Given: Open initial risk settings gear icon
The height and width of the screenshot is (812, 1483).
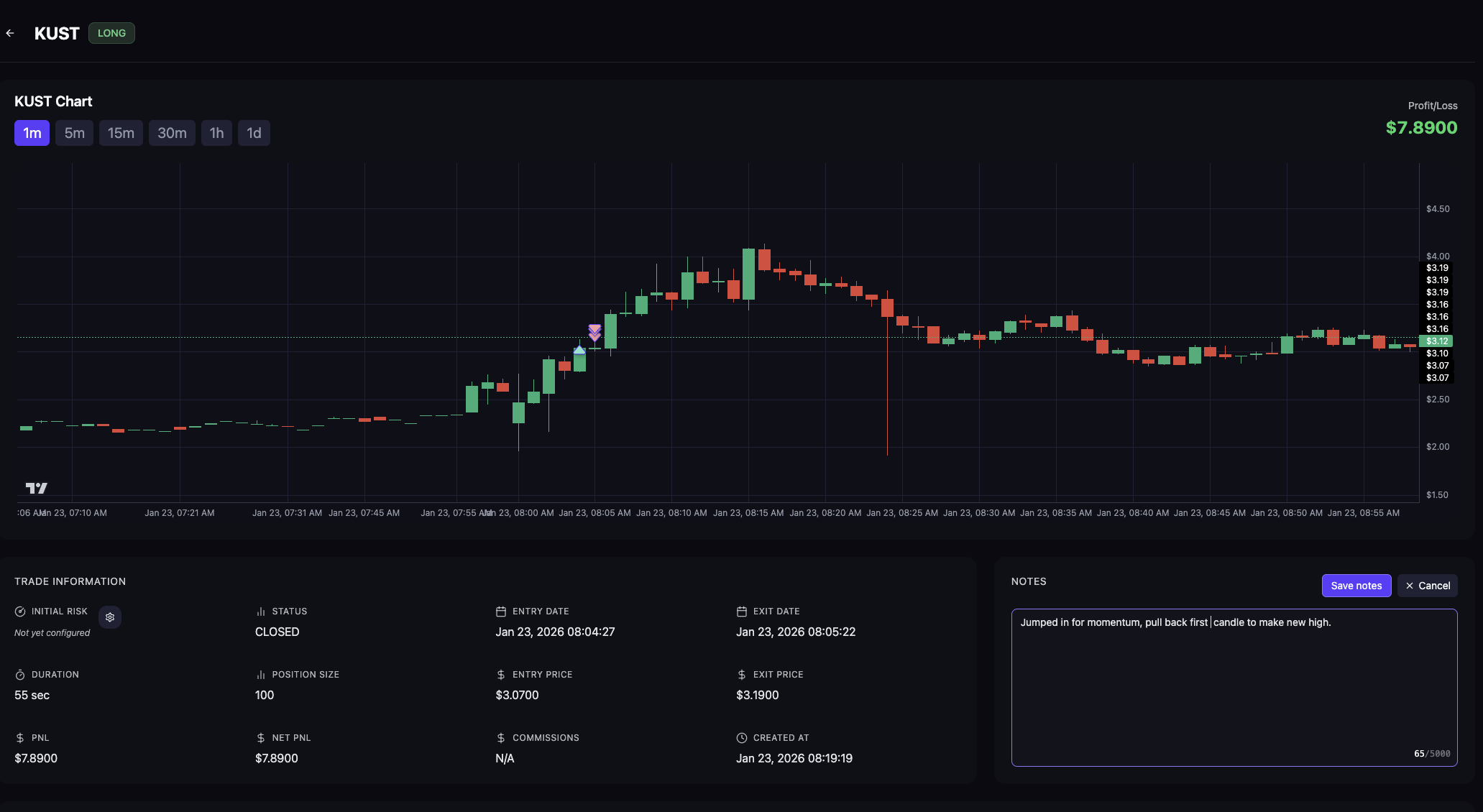Looking at the screenshot, I should click(x=110, y=617).
